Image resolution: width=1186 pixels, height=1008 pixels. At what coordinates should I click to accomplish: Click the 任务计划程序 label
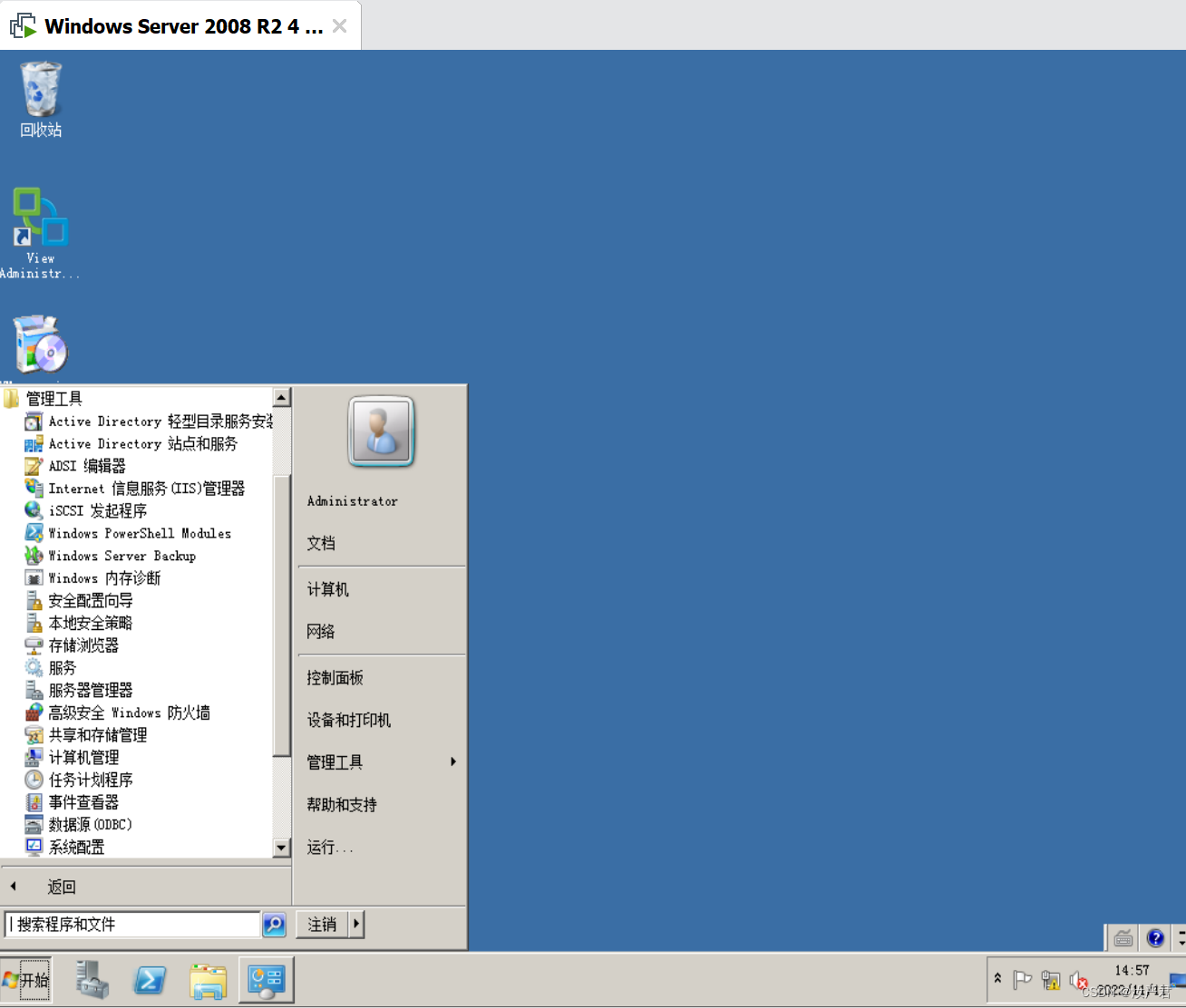point(91,780)
